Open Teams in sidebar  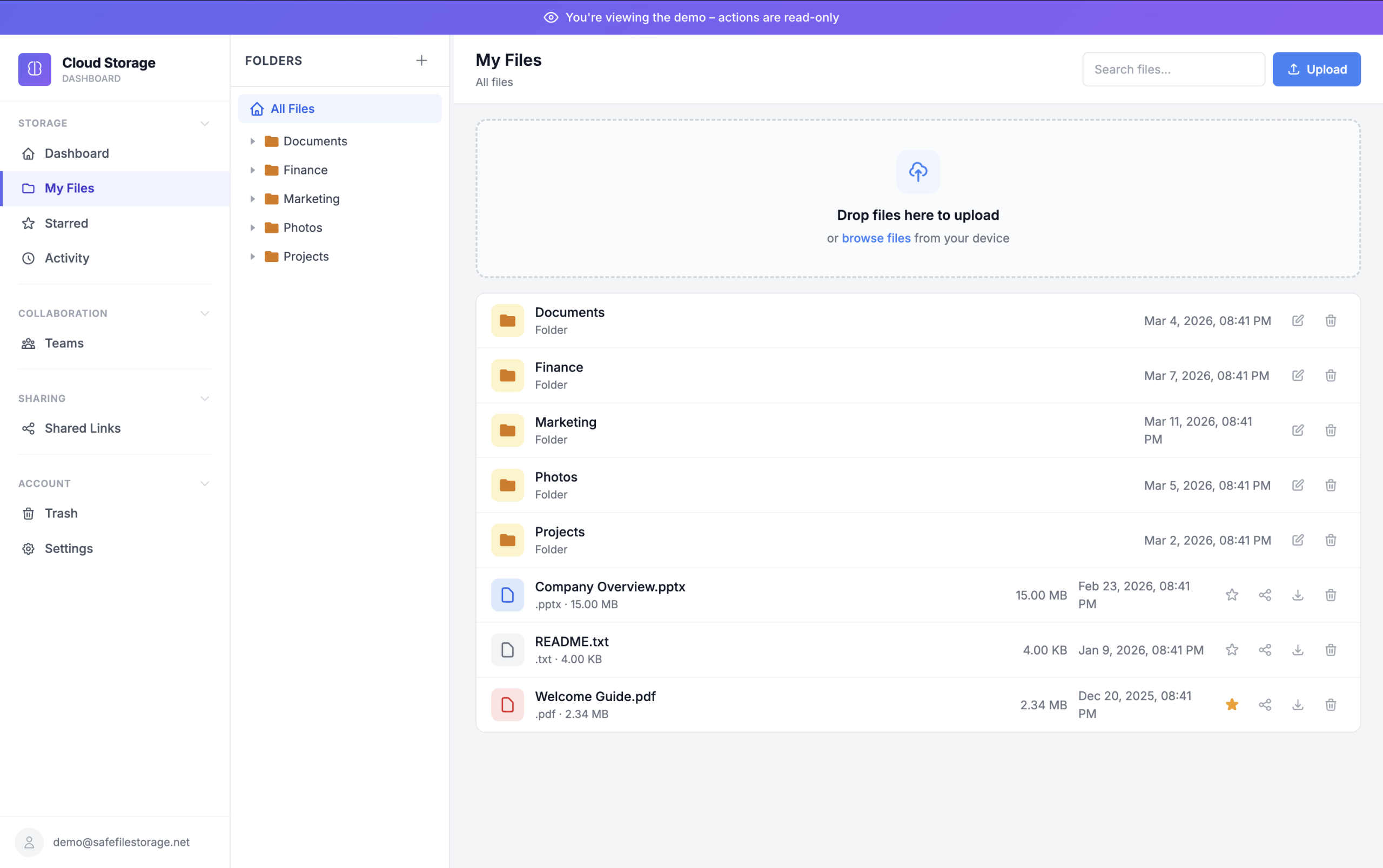(x=115, y=344)
